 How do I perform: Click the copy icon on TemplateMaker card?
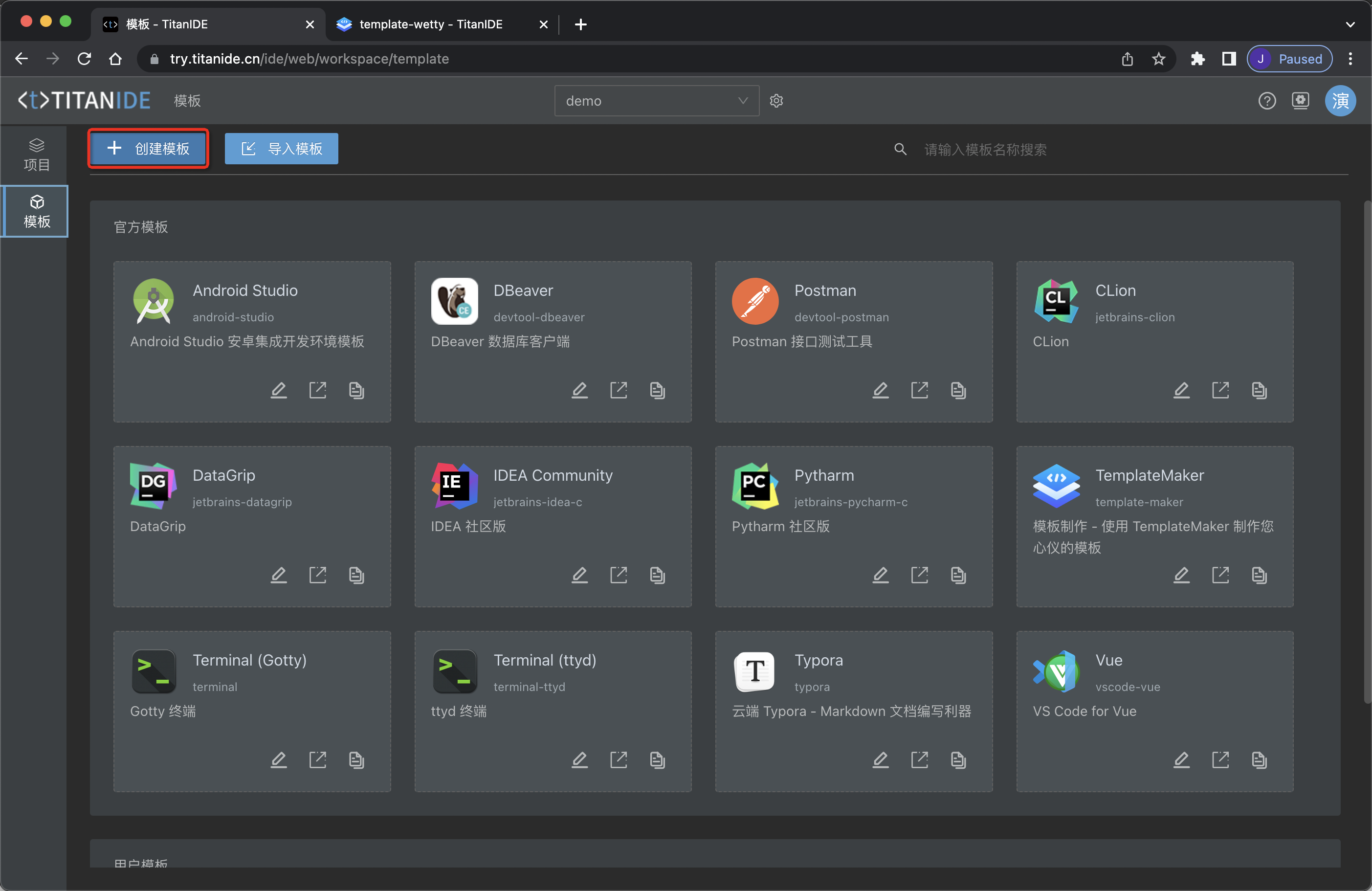click(1259, 575)
